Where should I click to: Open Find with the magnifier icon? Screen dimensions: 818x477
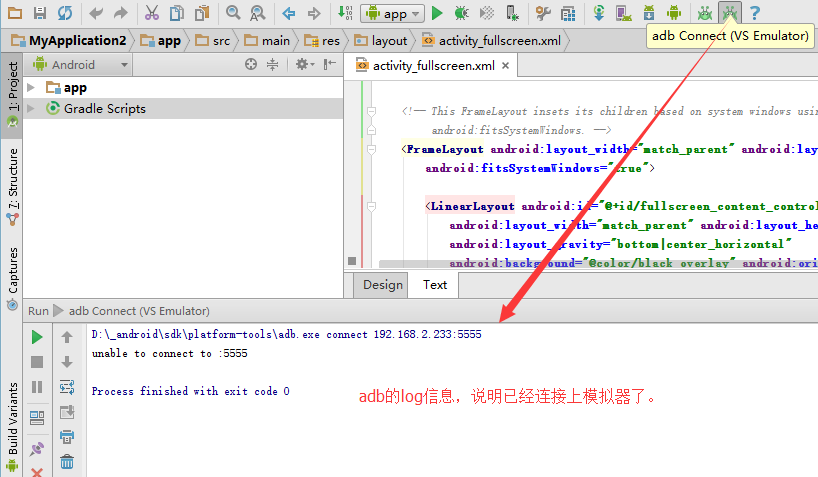click(x=233, y=13)
